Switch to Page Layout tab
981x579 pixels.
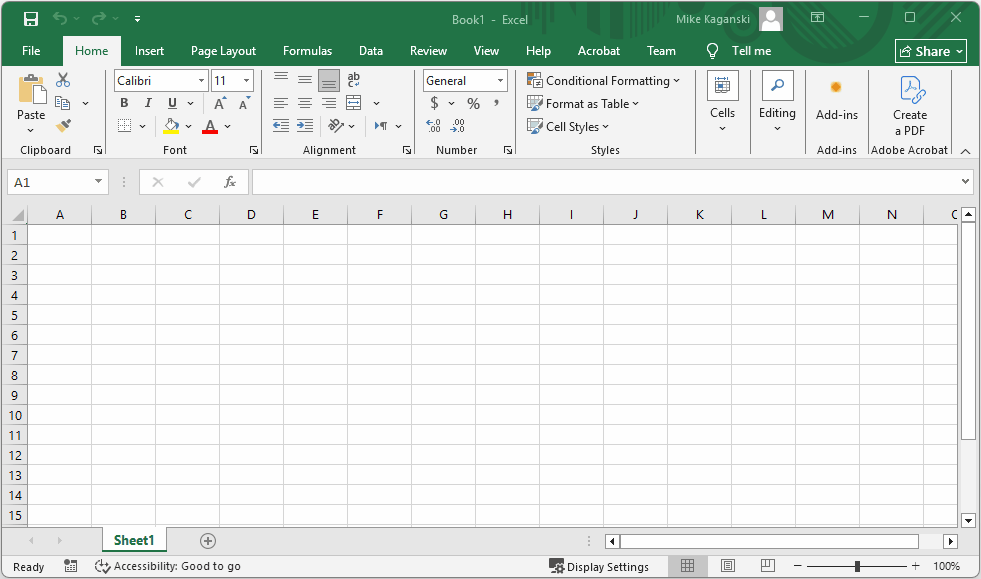click(223, 51)
